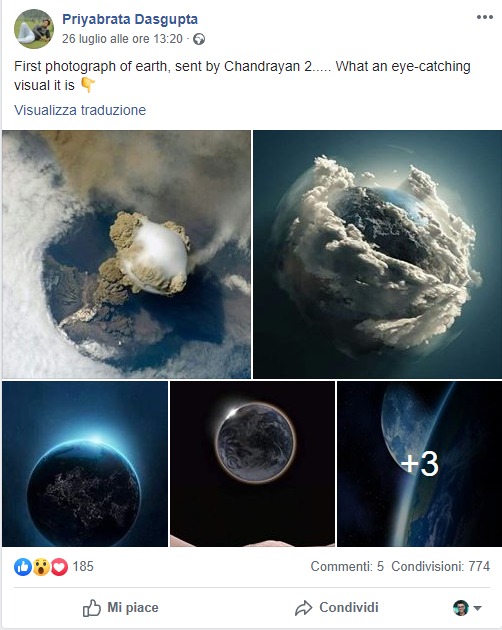Open the three-dot post options menu
This screenshot has height=630, width=502.
[x=485, y=17]
